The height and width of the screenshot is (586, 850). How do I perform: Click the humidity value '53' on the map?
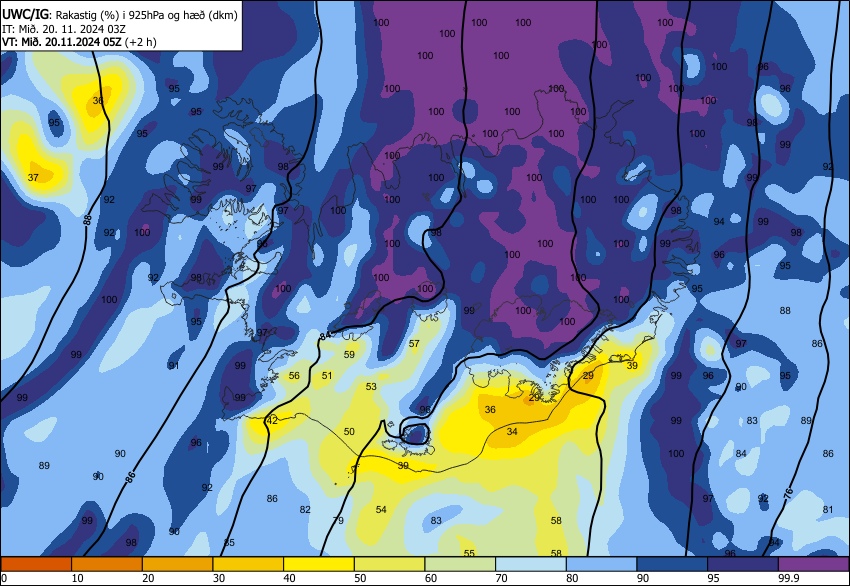coord(371,387)
